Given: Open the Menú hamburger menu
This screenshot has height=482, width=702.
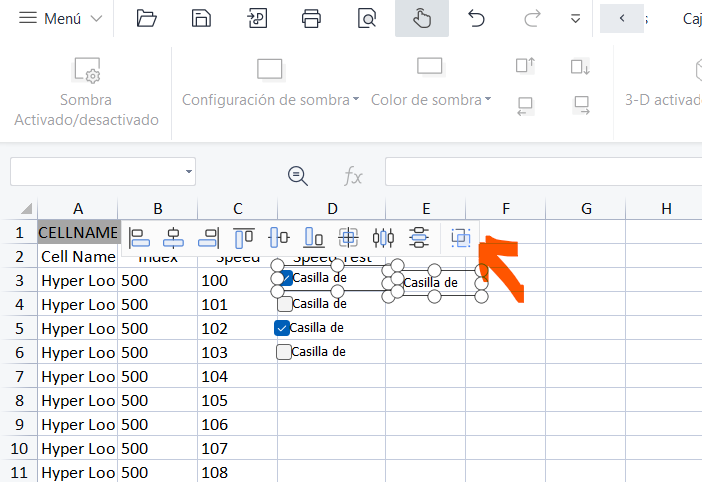Looking at the screenshot, I should click(28, 18).
